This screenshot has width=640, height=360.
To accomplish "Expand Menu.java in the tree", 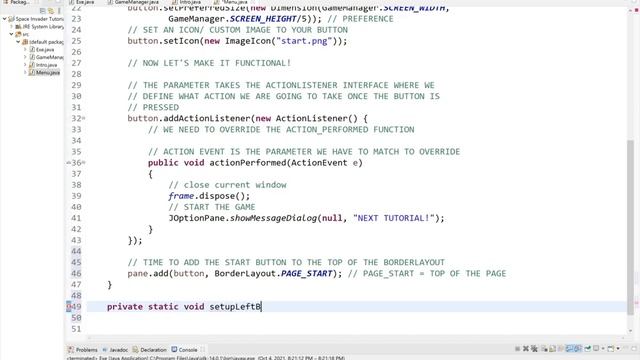I will coord(25,73).
